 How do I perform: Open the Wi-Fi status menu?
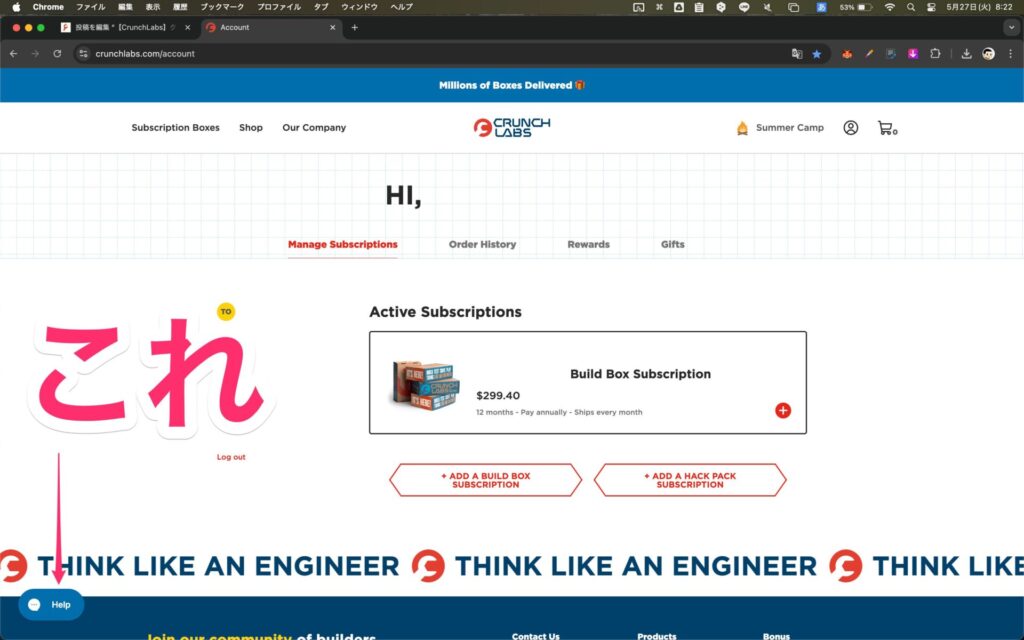tap(889, 7)
